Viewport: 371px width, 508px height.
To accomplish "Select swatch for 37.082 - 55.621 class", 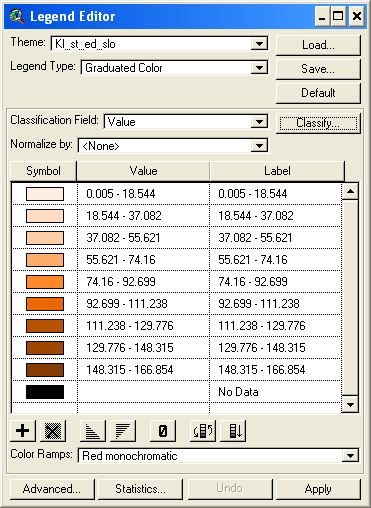I will 45,238.
